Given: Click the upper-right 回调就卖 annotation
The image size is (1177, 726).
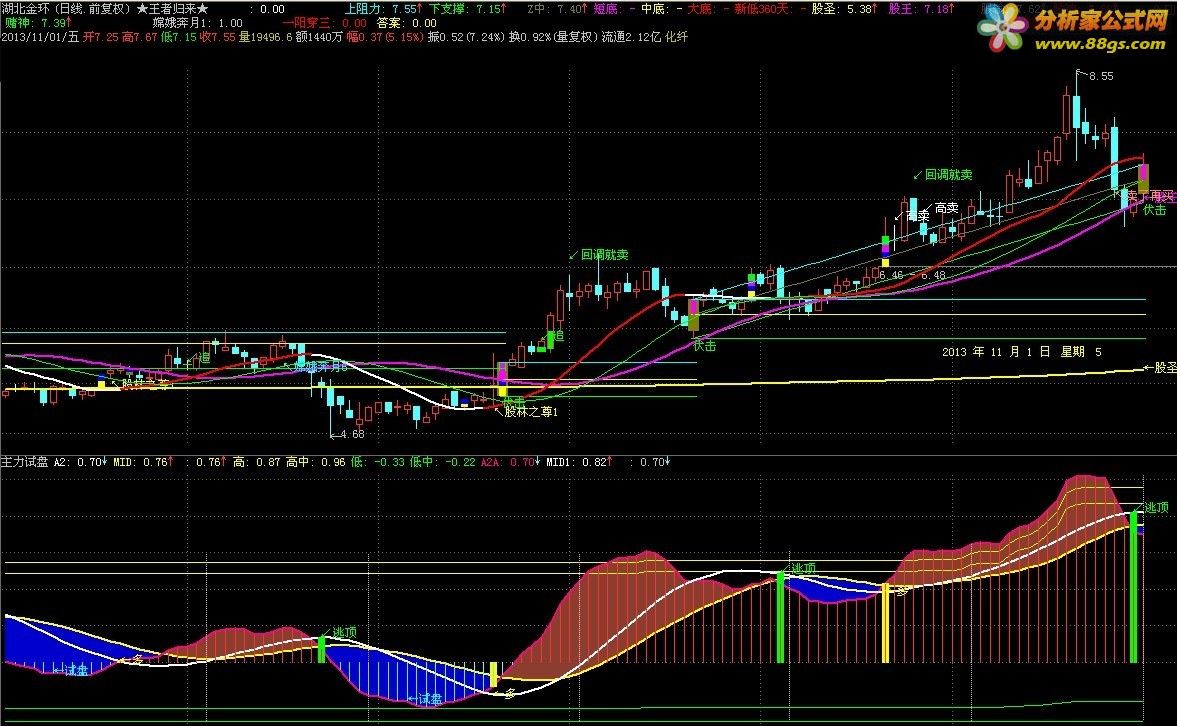Looking at the screenshot, I should [x=948, y=174].
